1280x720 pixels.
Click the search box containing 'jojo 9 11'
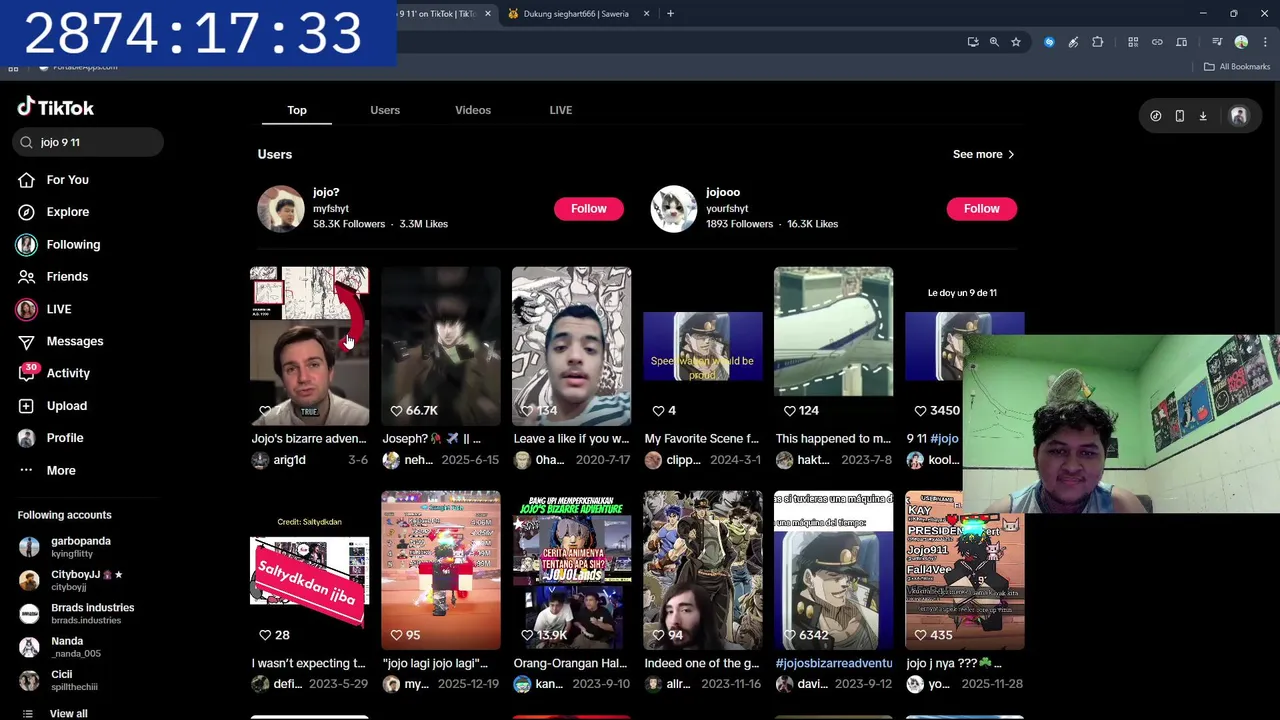[88, 142]
